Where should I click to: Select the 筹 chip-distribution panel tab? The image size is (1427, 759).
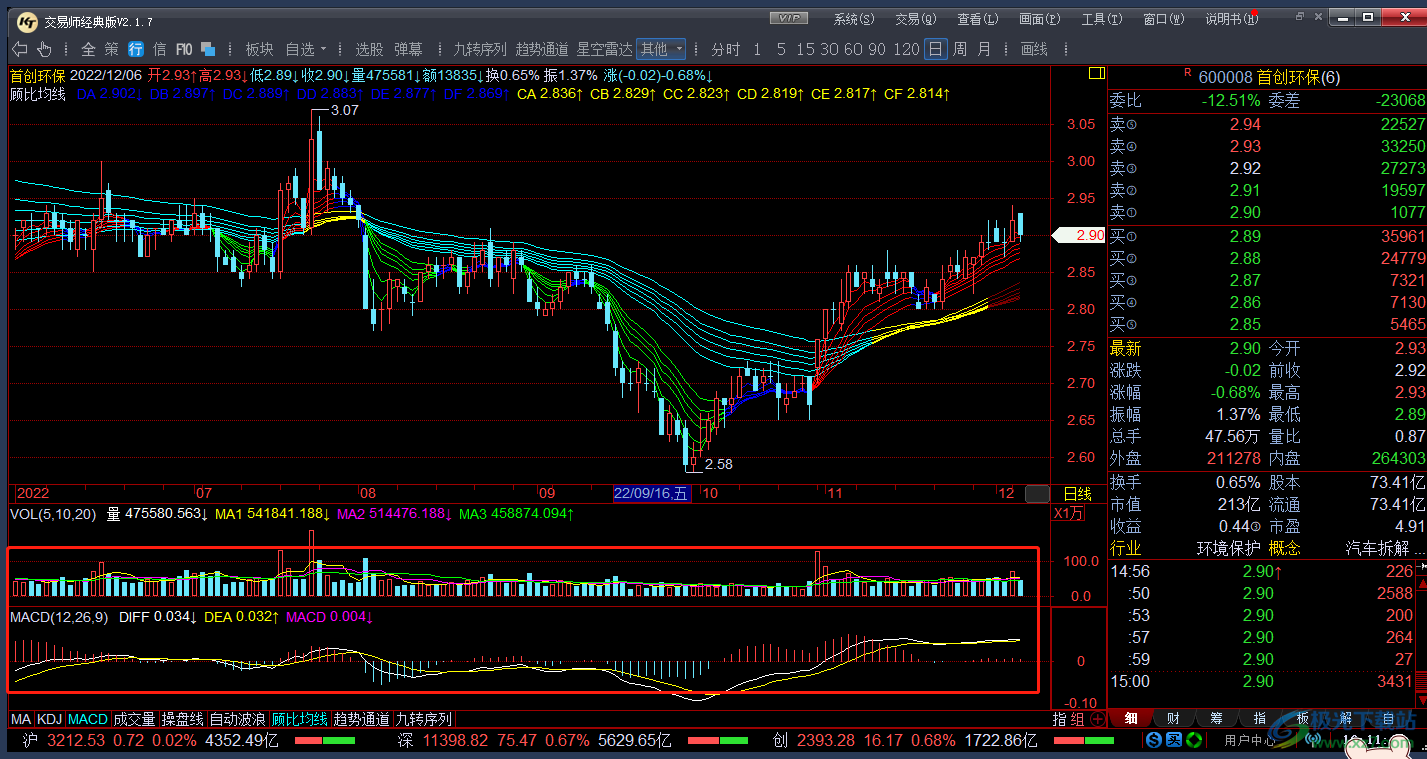pyautogui.click(x=1216, y=718)
